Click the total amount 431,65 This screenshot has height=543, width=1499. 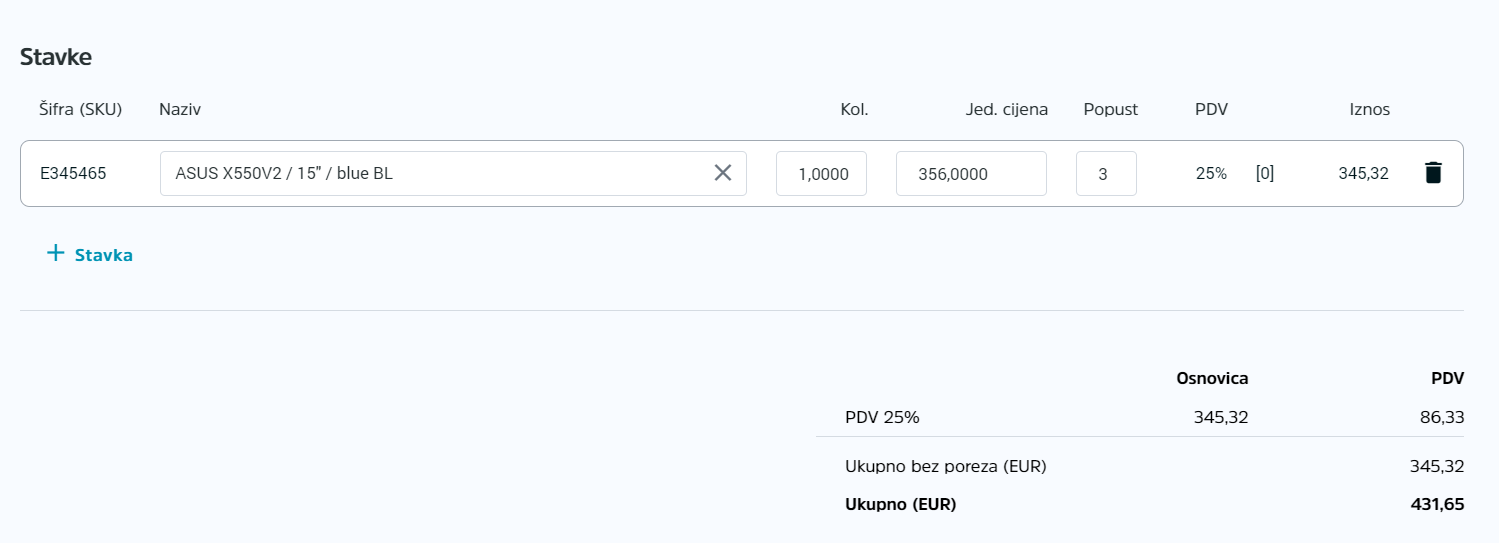tap(1438, 505)
